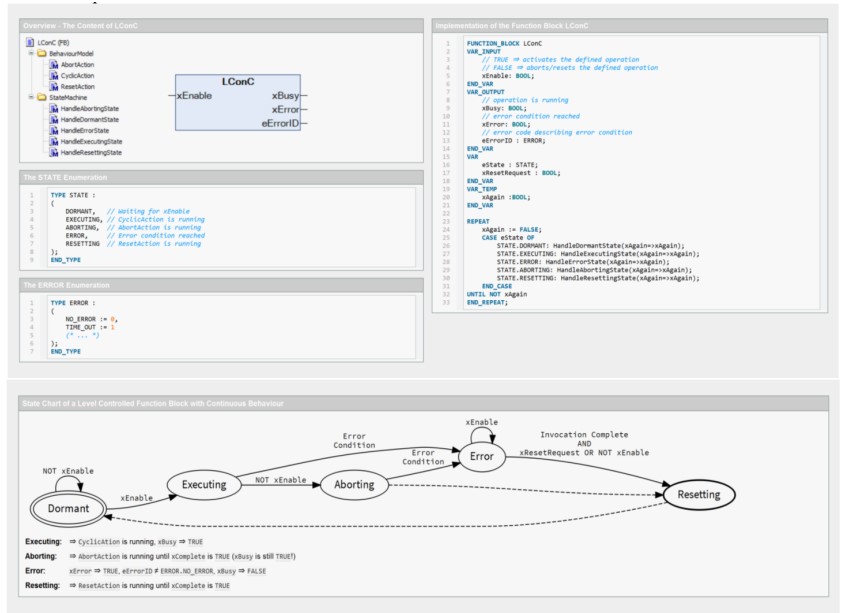Select HandleResettingState tree entry
The height and width of the screenshot is (613, 841).
point(91,153)
